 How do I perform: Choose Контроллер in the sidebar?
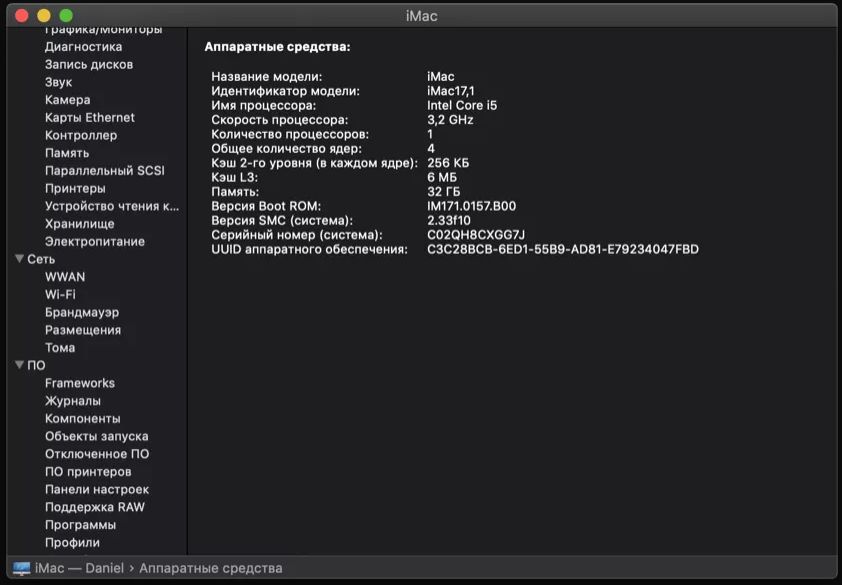tap(81, 135)
